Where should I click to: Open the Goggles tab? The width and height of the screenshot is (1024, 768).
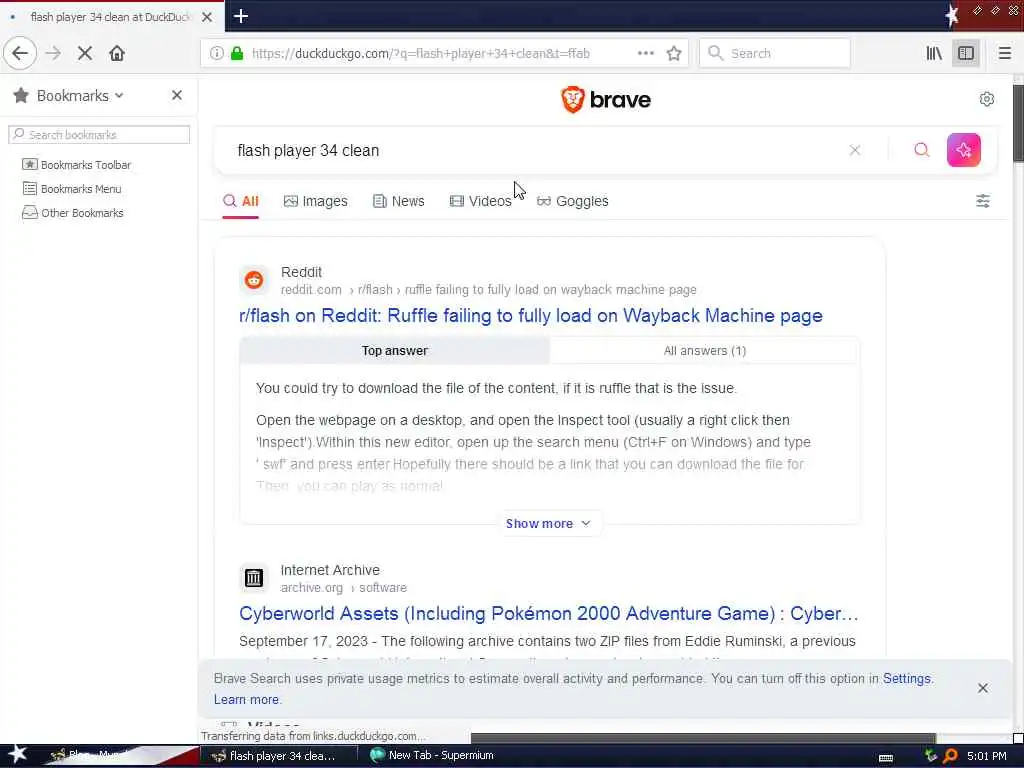572,201
